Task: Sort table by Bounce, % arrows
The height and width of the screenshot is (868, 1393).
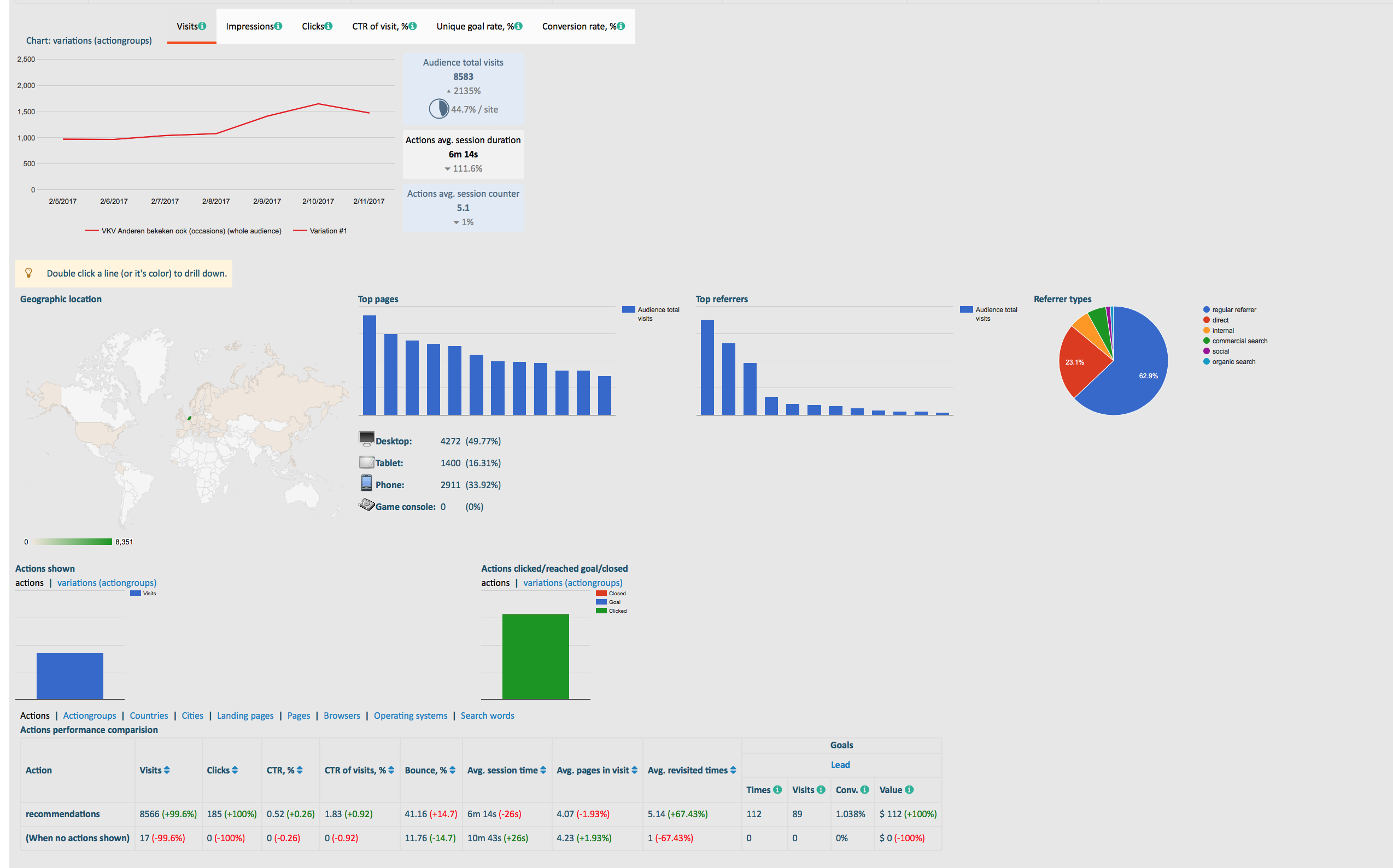Action: tap(453, 770)
